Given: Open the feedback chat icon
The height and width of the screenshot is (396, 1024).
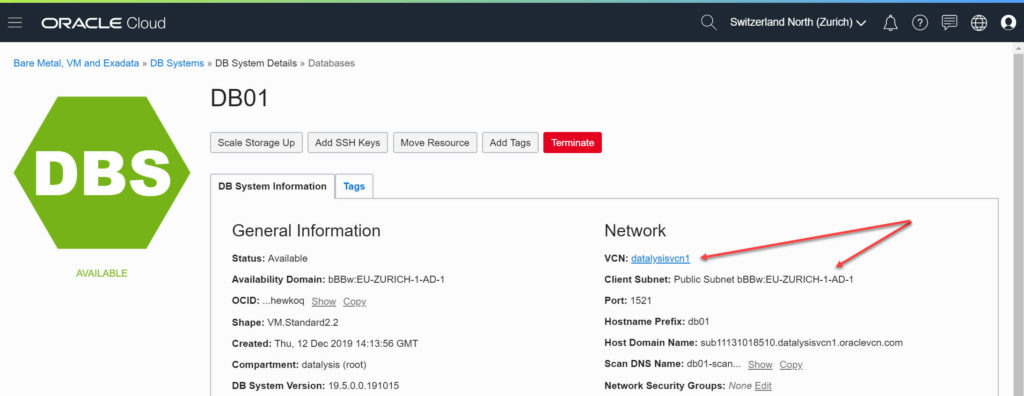Looking at the screenshot, I should [949, 23].
